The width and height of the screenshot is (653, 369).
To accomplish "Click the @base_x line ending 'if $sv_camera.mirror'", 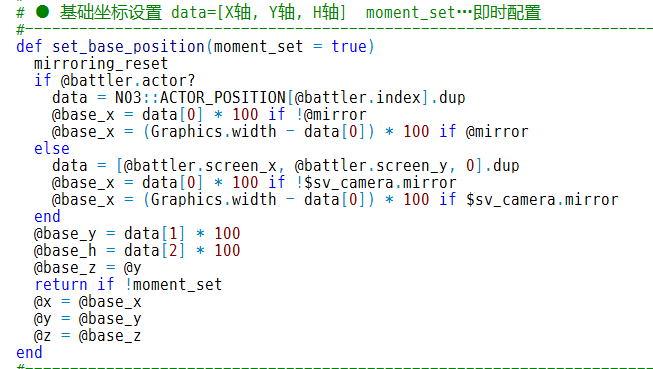I will coord(335,200).
